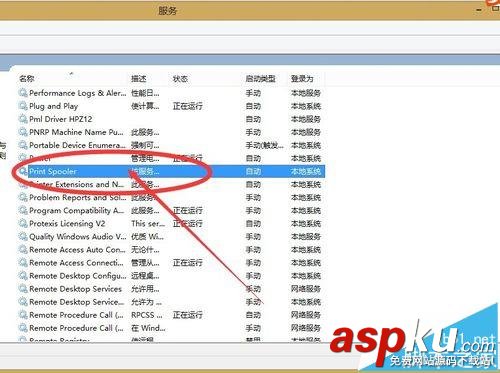Select the Printer Extensions and N... entry
500x373 pixels.
[x=76, y=184]
